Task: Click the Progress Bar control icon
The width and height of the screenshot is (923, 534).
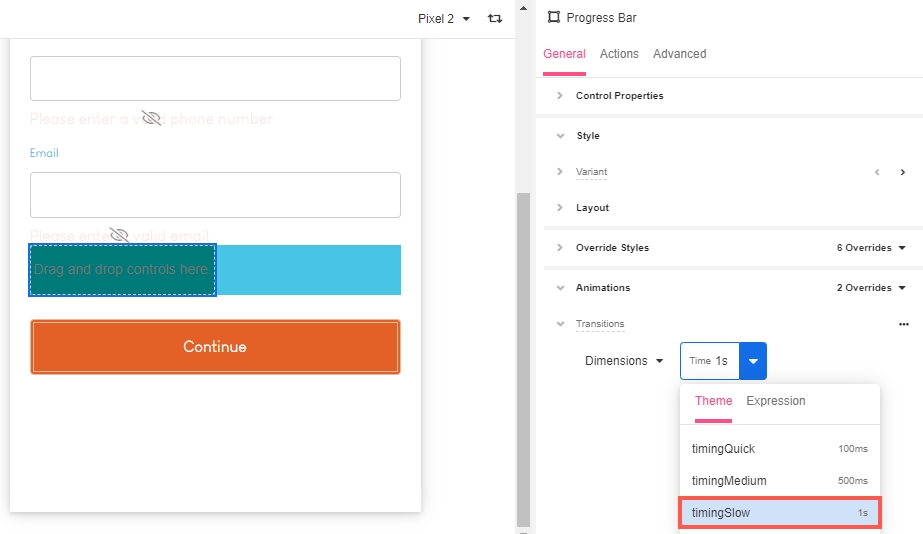Action: pos(553,17)
